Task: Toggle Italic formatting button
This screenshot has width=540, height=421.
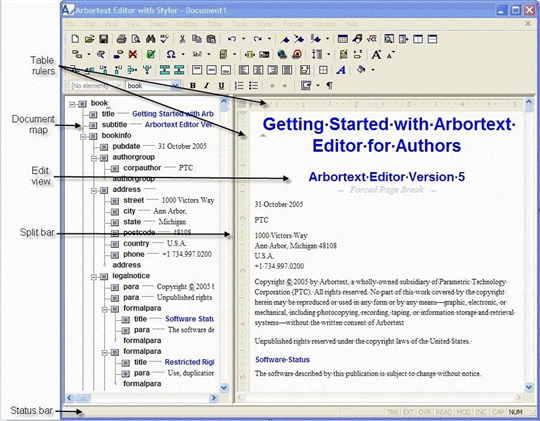Action: (207, 86)
